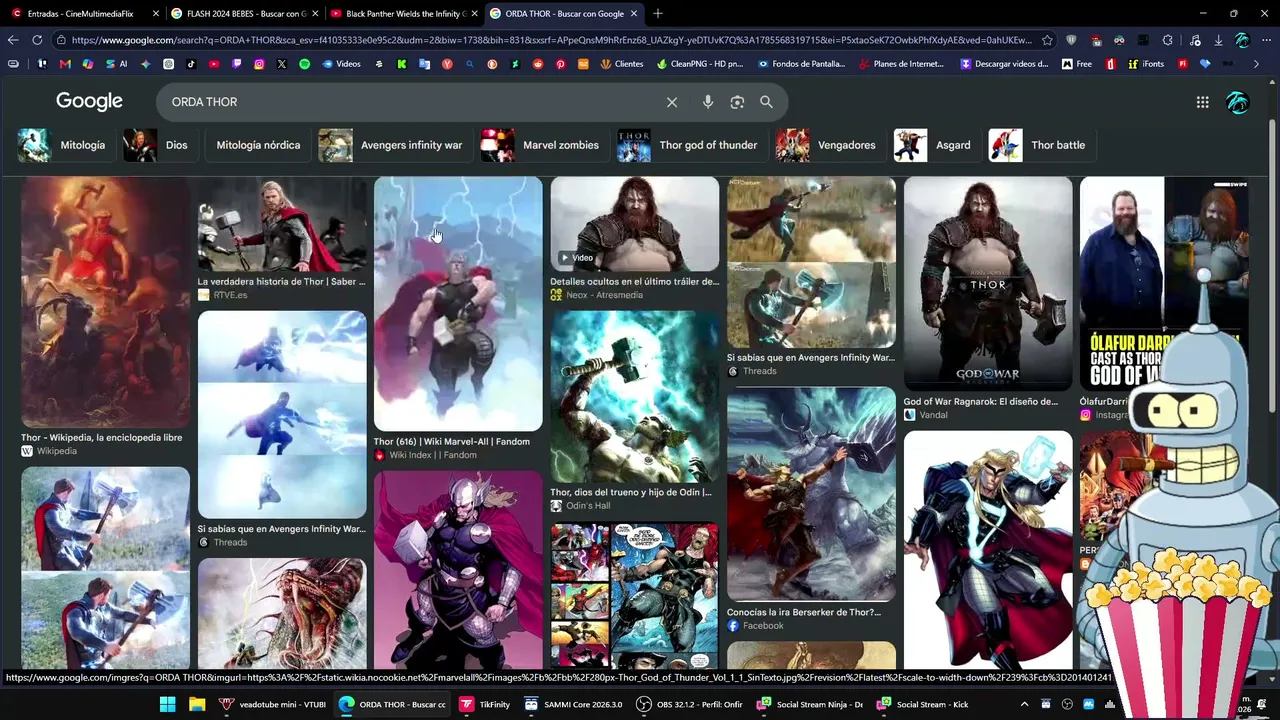Open the Gmail bookmark icon
The height and width of the screenshot is (720, 1280).
click(x=65, y=64)
